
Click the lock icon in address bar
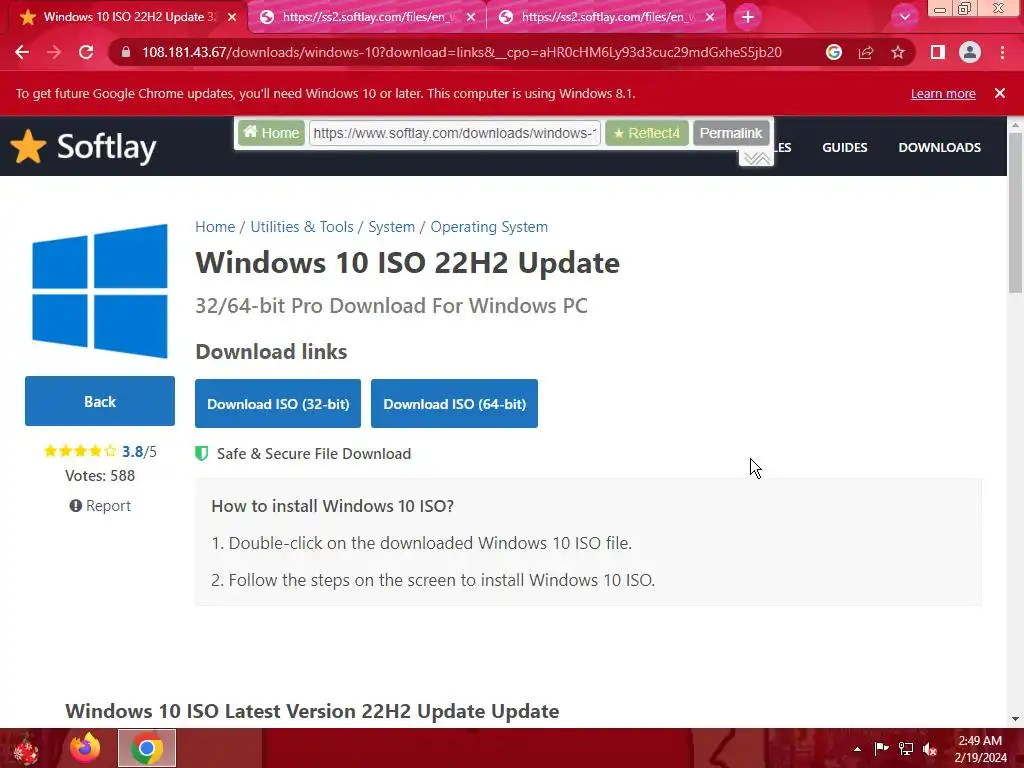coord(126,52)
